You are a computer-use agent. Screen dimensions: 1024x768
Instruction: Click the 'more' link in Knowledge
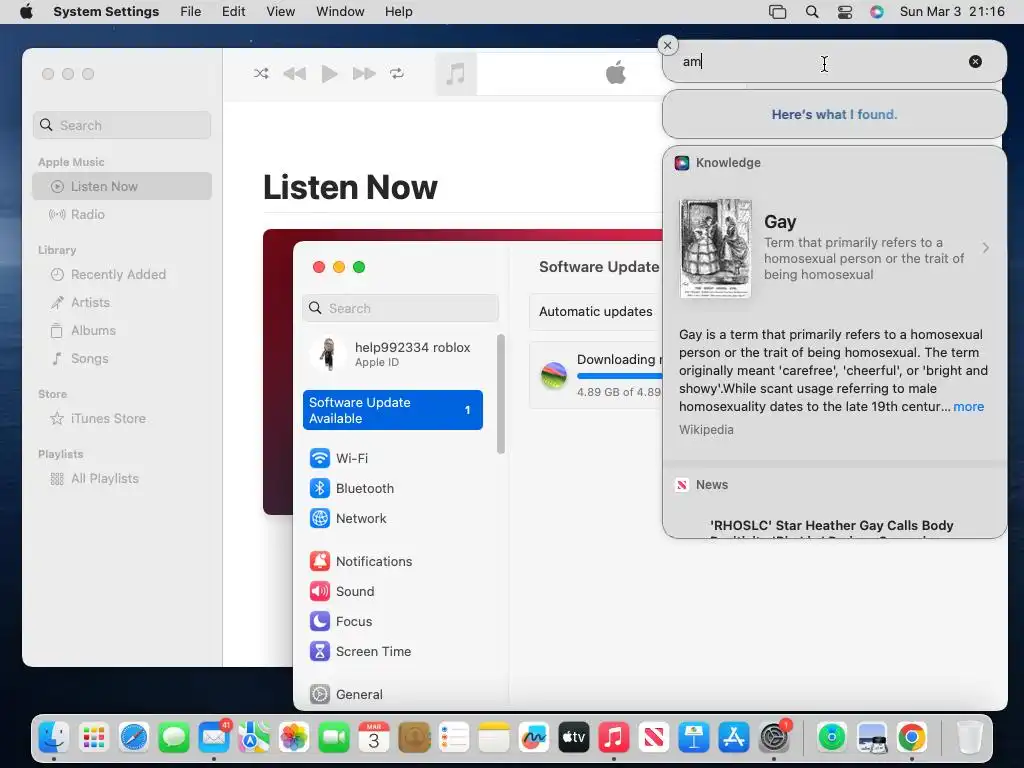(968, 407)
